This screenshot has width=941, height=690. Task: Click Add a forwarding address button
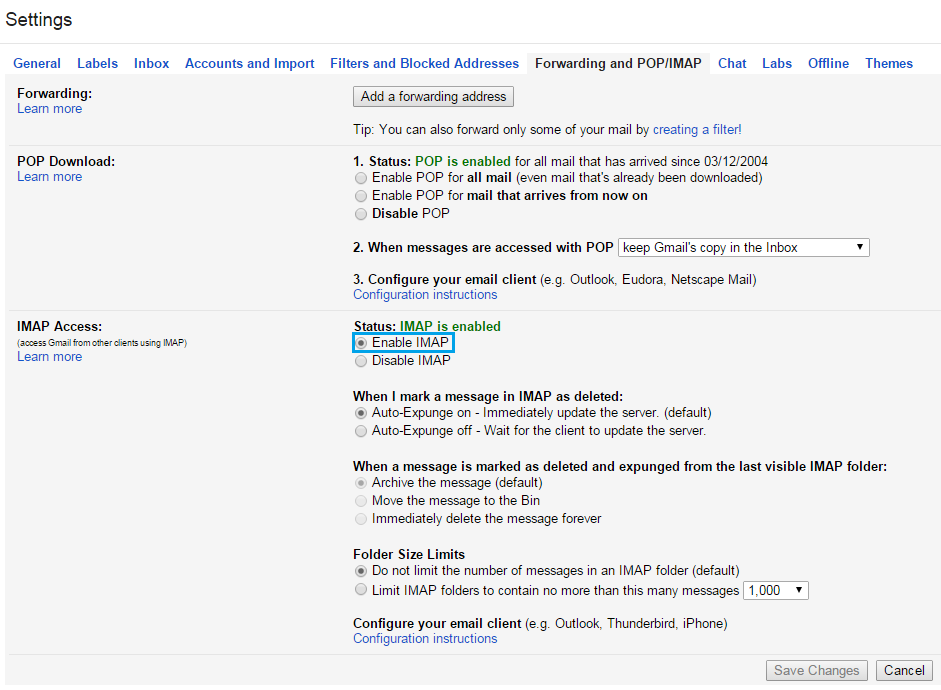tap(434, 97)
